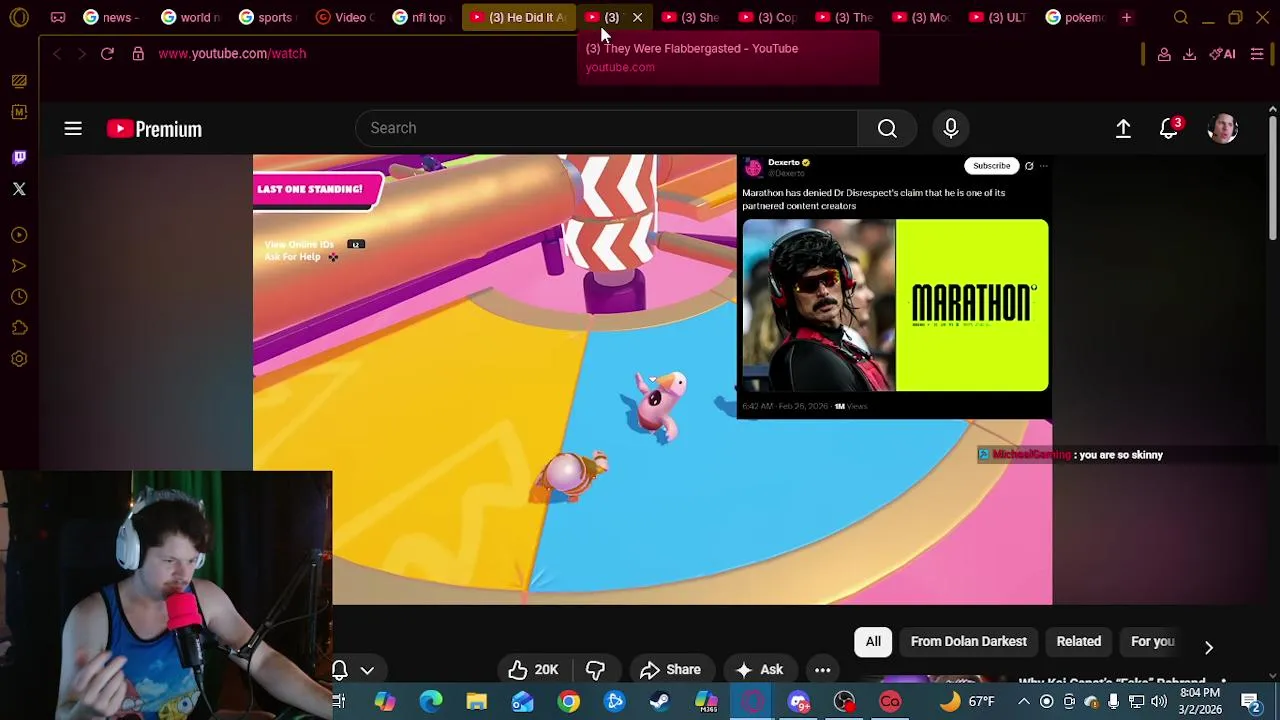Select the 'Related' filter chip
This screenshot has height=720, width=1280.
point(1079,642)
